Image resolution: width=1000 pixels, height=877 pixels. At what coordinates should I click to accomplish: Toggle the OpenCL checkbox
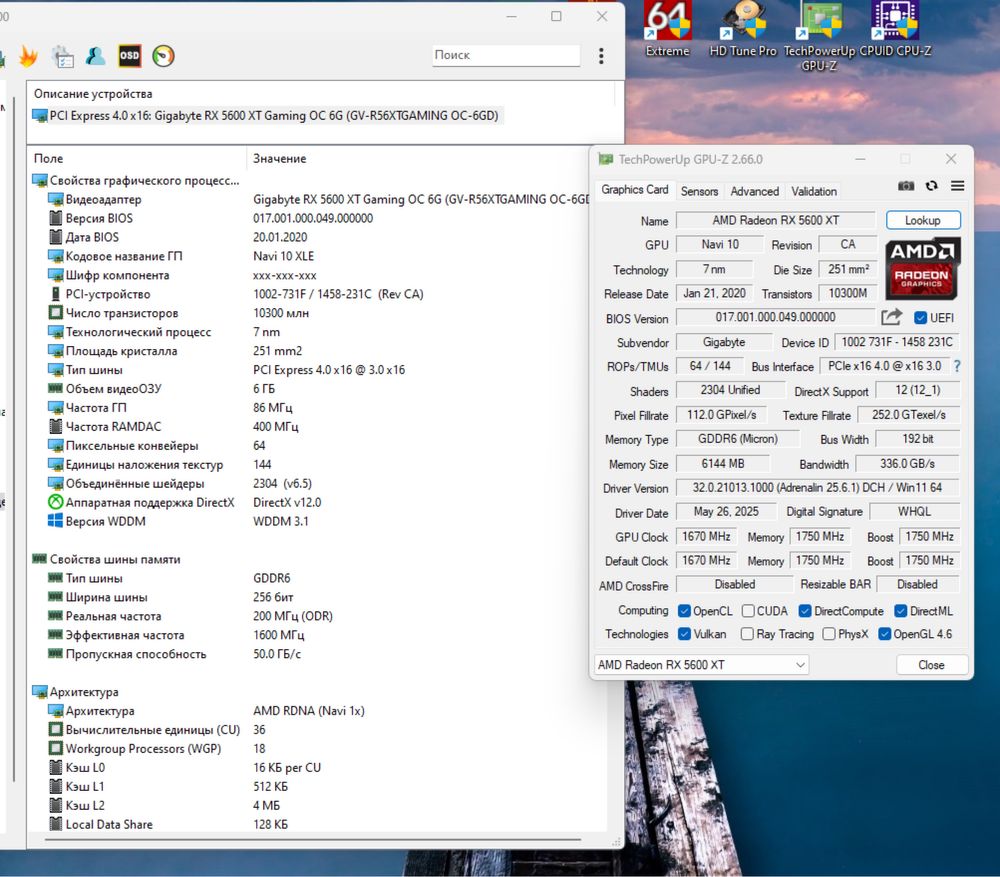tap(684, 611)
